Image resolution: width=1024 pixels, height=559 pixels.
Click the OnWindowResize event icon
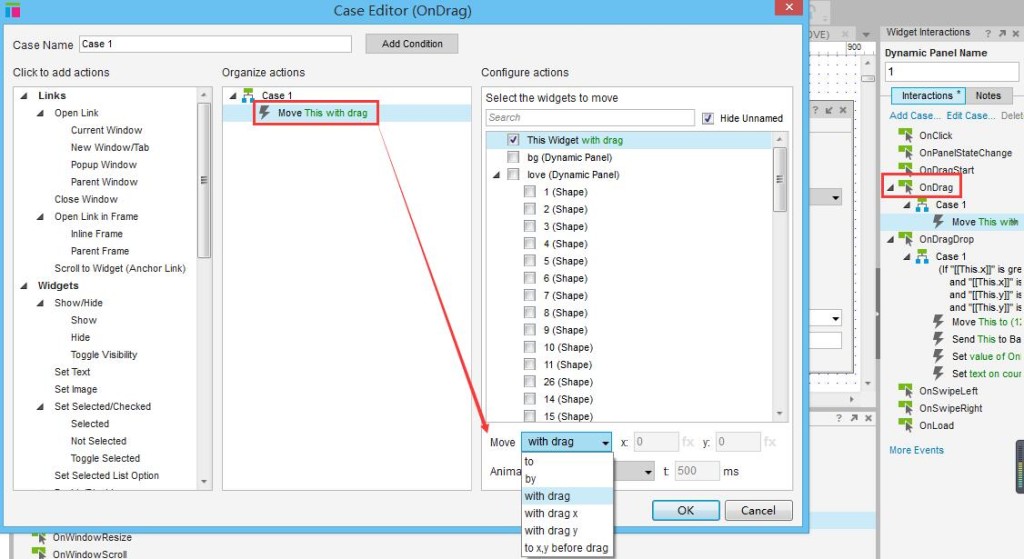(x=39, y=537)
